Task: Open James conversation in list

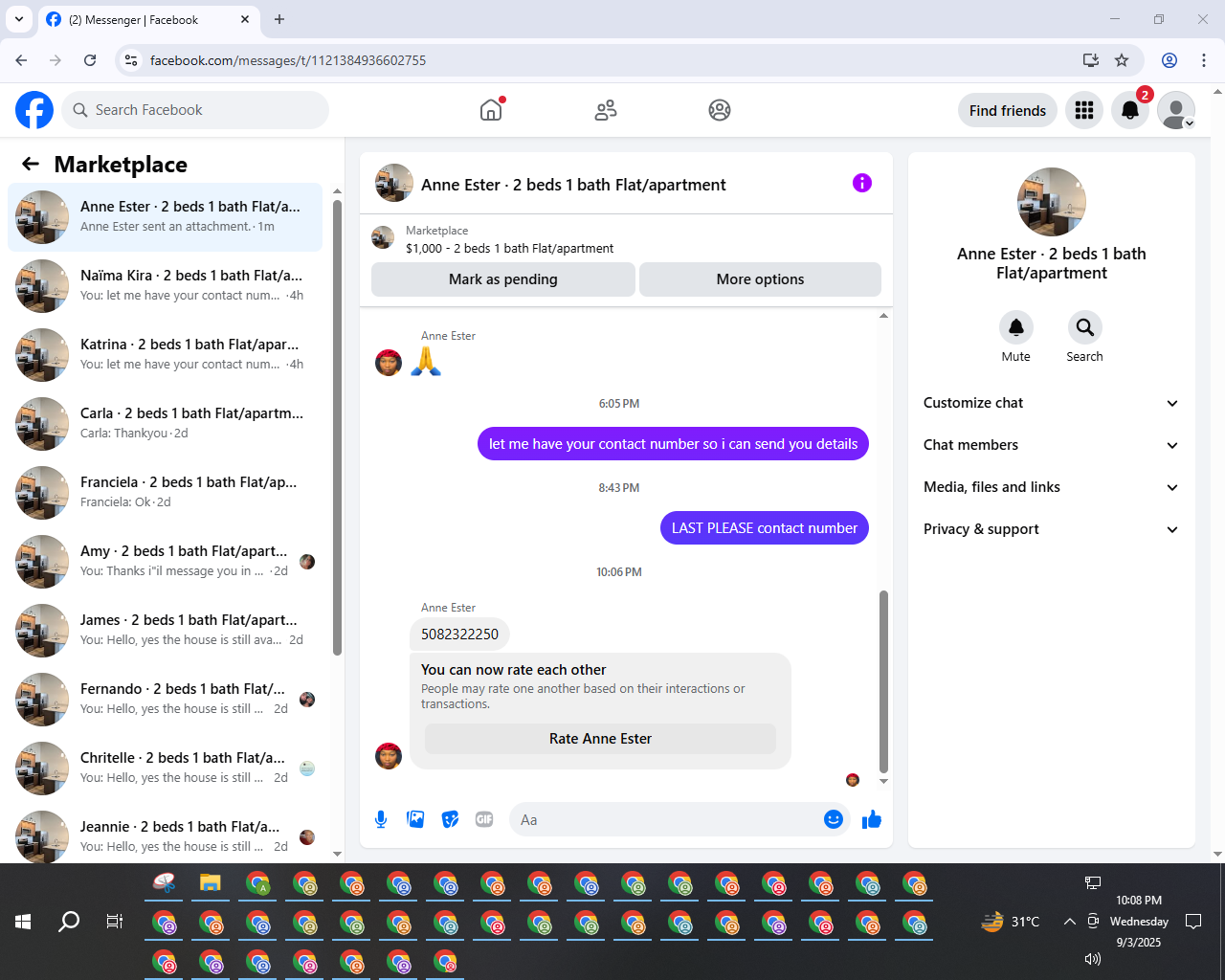Action: pos(165,631)
